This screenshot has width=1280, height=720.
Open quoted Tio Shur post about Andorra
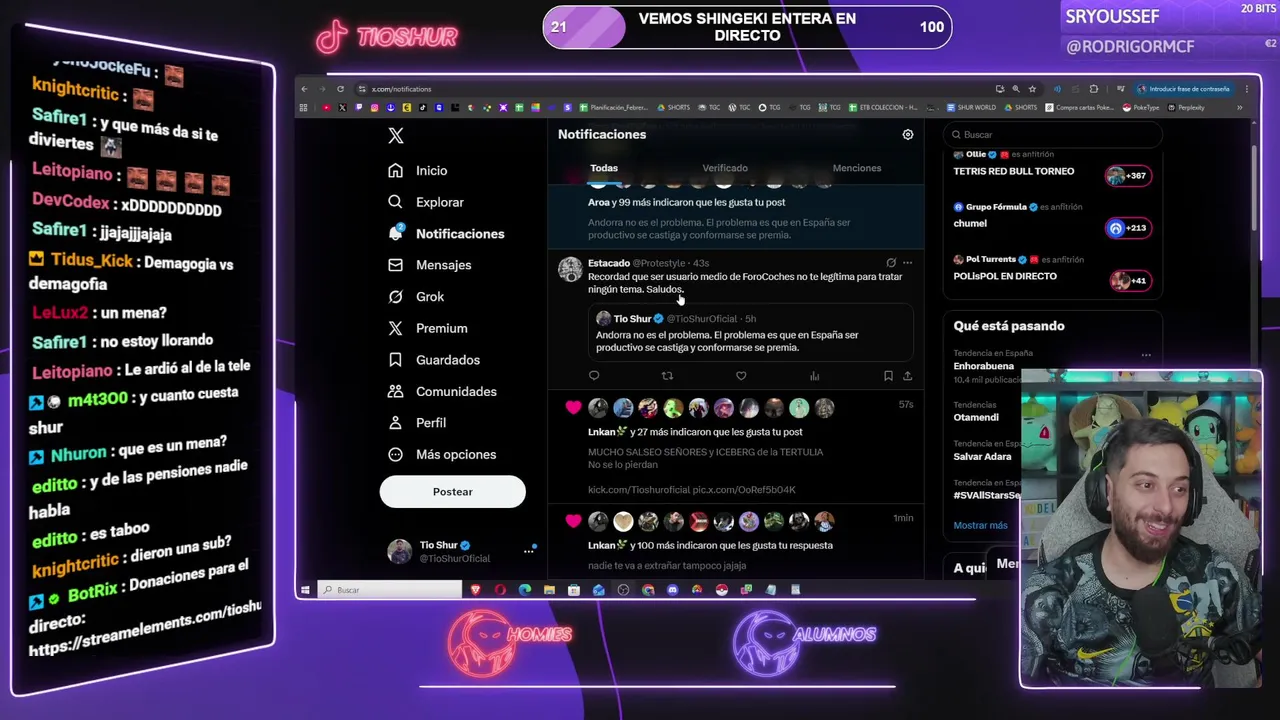(x=750, y=333)
